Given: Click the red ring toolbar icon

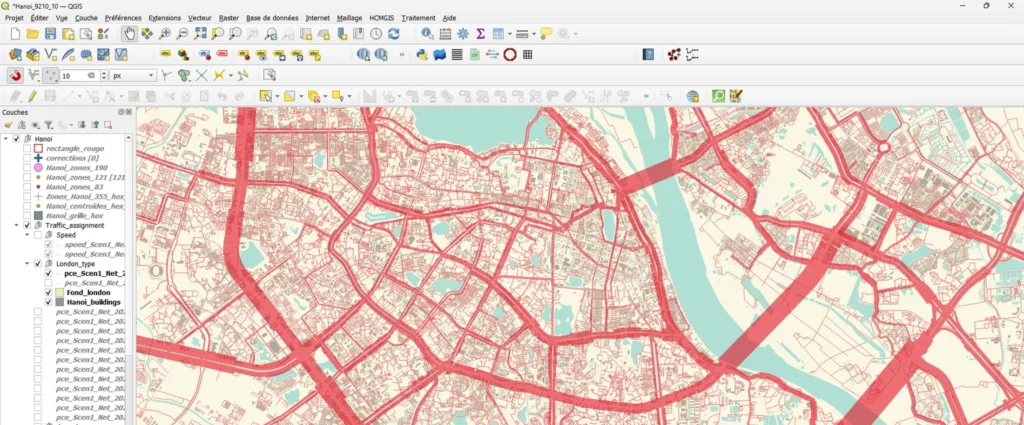Looking at the screenshot, I should (510, 55).
